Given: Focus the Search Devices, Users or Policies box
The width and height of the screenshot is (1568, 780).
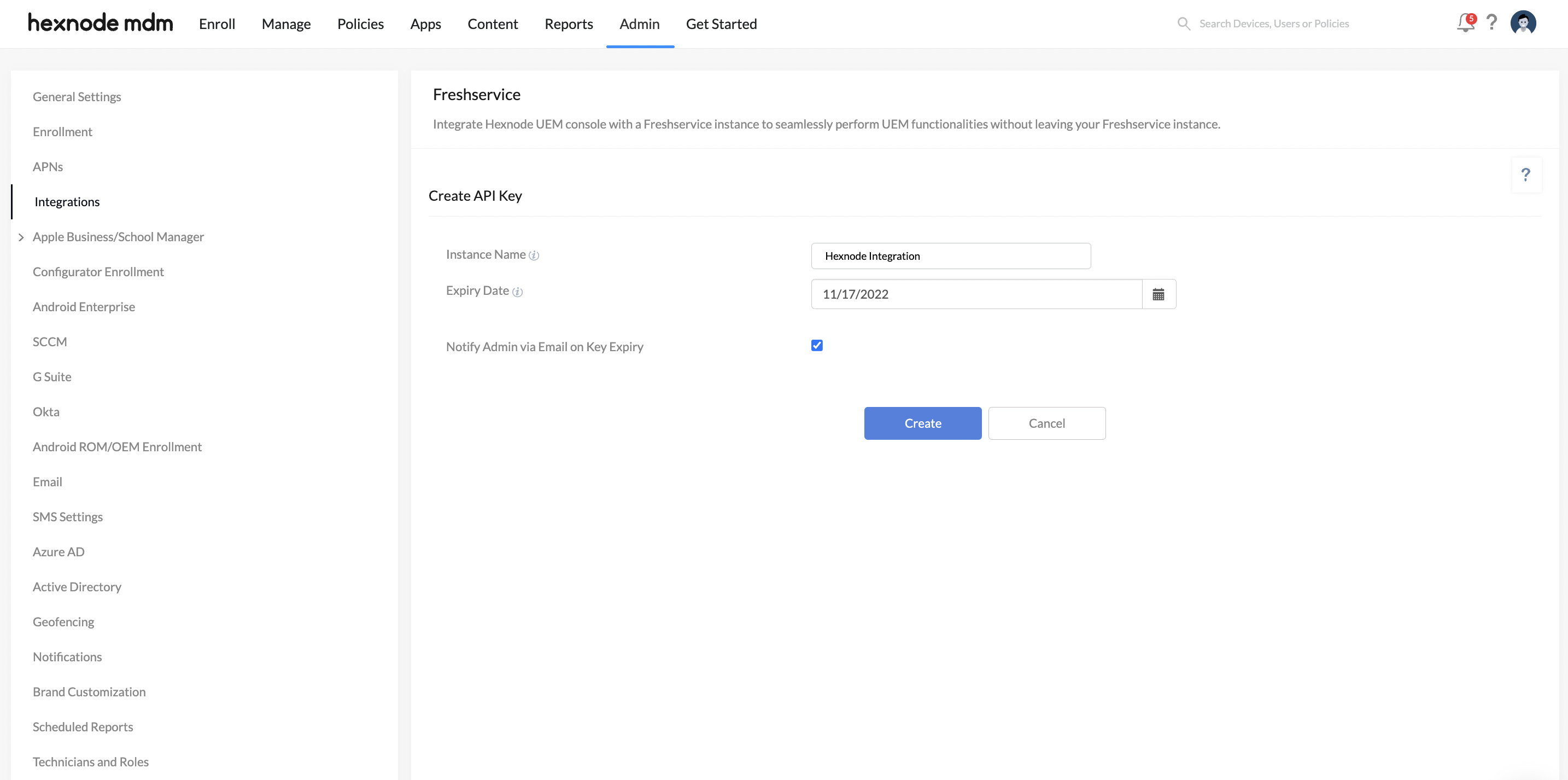Looking at the screenshot, I should 1273,24.
